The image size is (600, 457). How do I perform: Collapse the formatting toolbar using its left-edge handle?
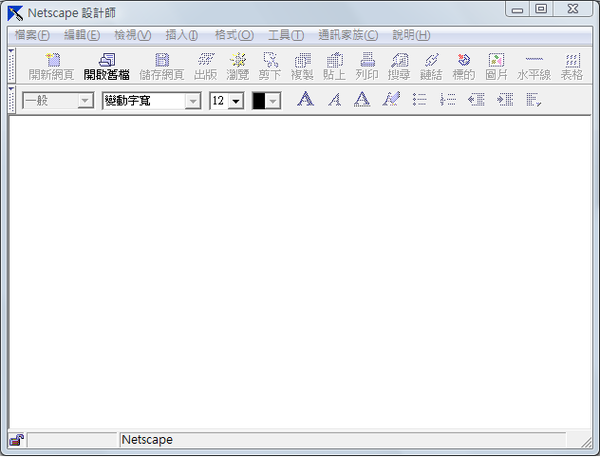(11, 100)
